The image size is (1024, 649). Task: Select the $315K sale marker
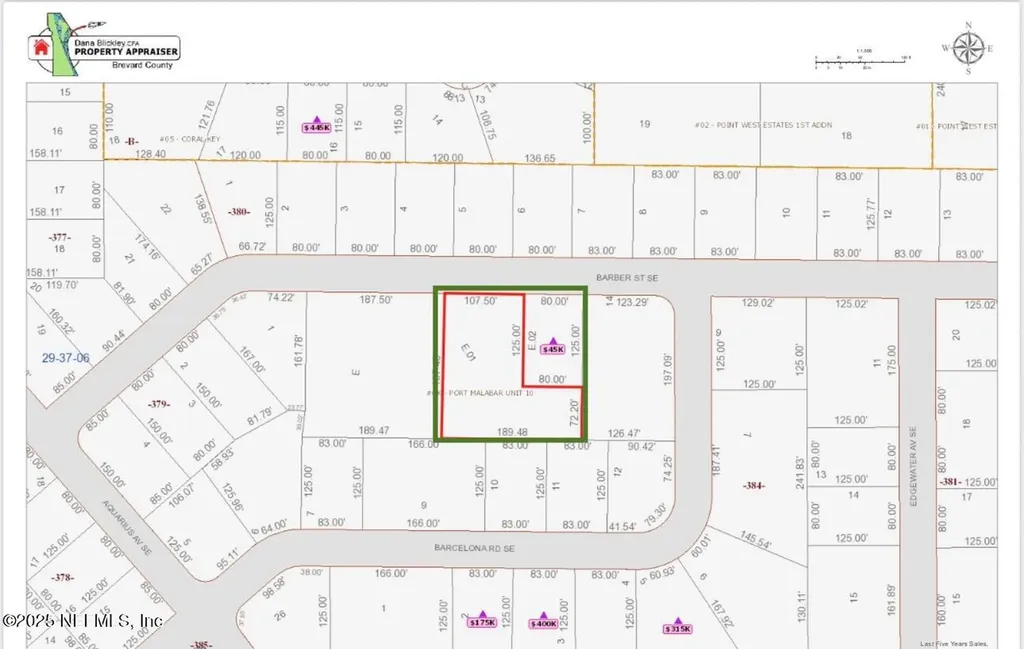677,625
